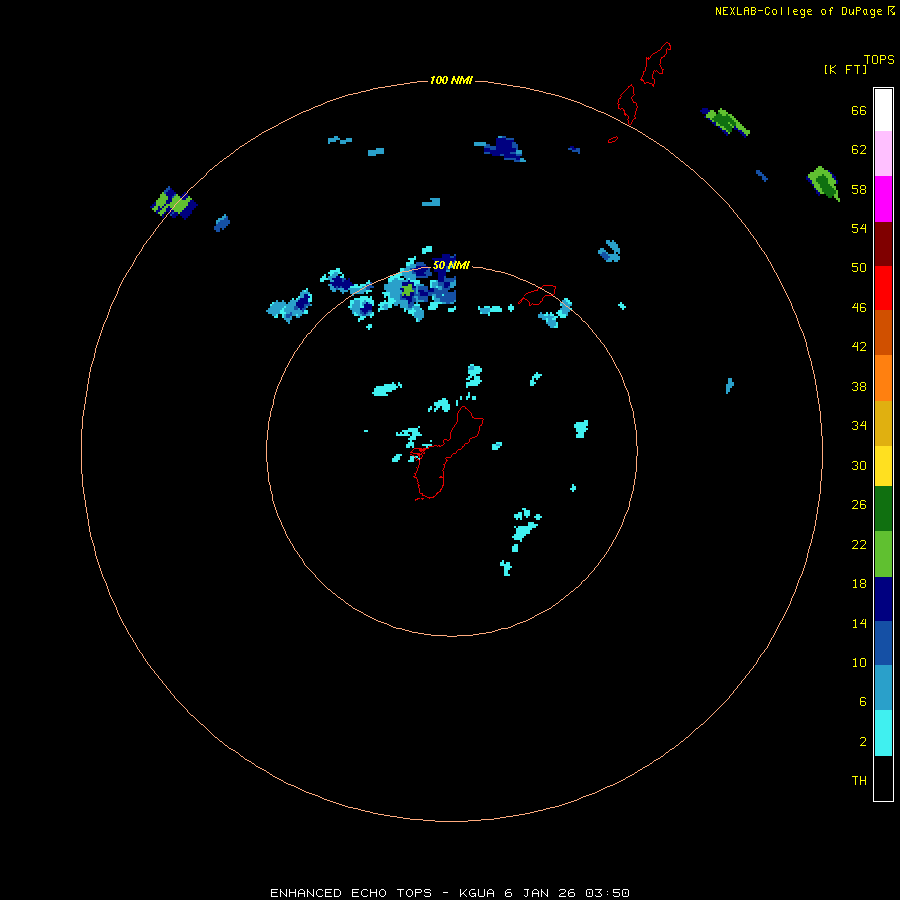Viewport: 900px width, 900px height.
Task: Click the light blue swatch near 6
Action: point(883,688)
